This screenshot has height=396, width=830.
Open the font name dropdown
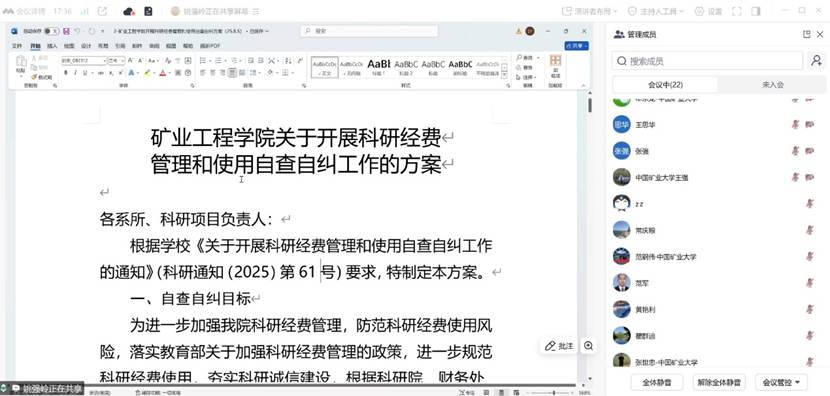[x=104, y=60]
